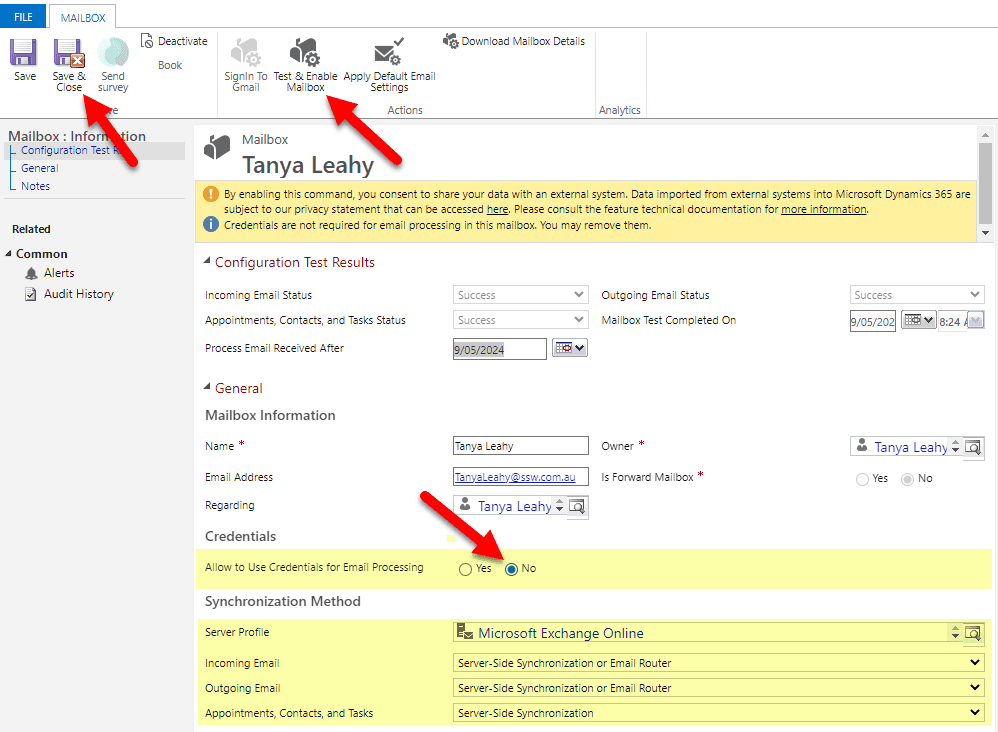The width and height of the screenshot is (998, 732).
Task: Click the Save icon in ribbon
Action: pyautogui.click(x=24, y=53)
